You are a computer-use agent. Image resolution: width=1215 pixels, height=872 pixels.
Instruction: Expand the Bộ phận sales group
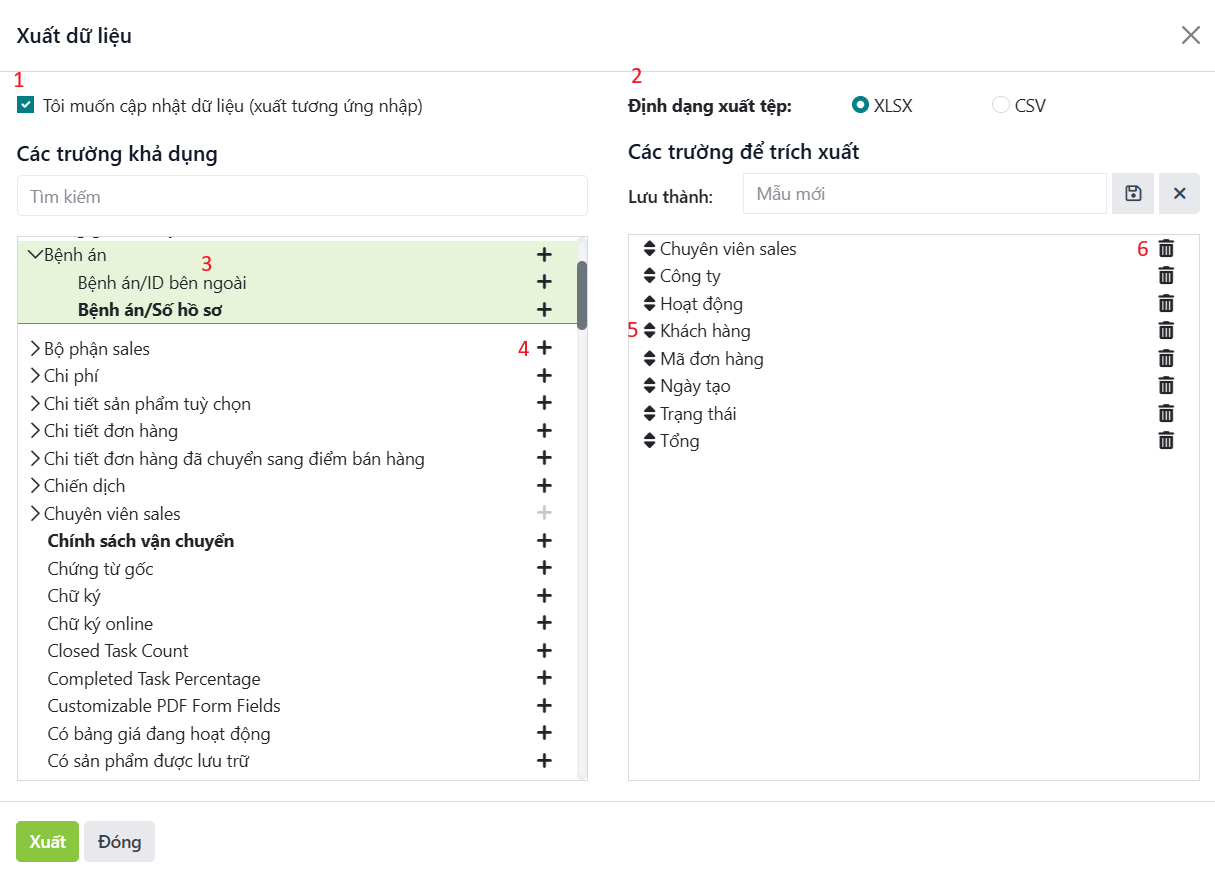coord(35,349)
